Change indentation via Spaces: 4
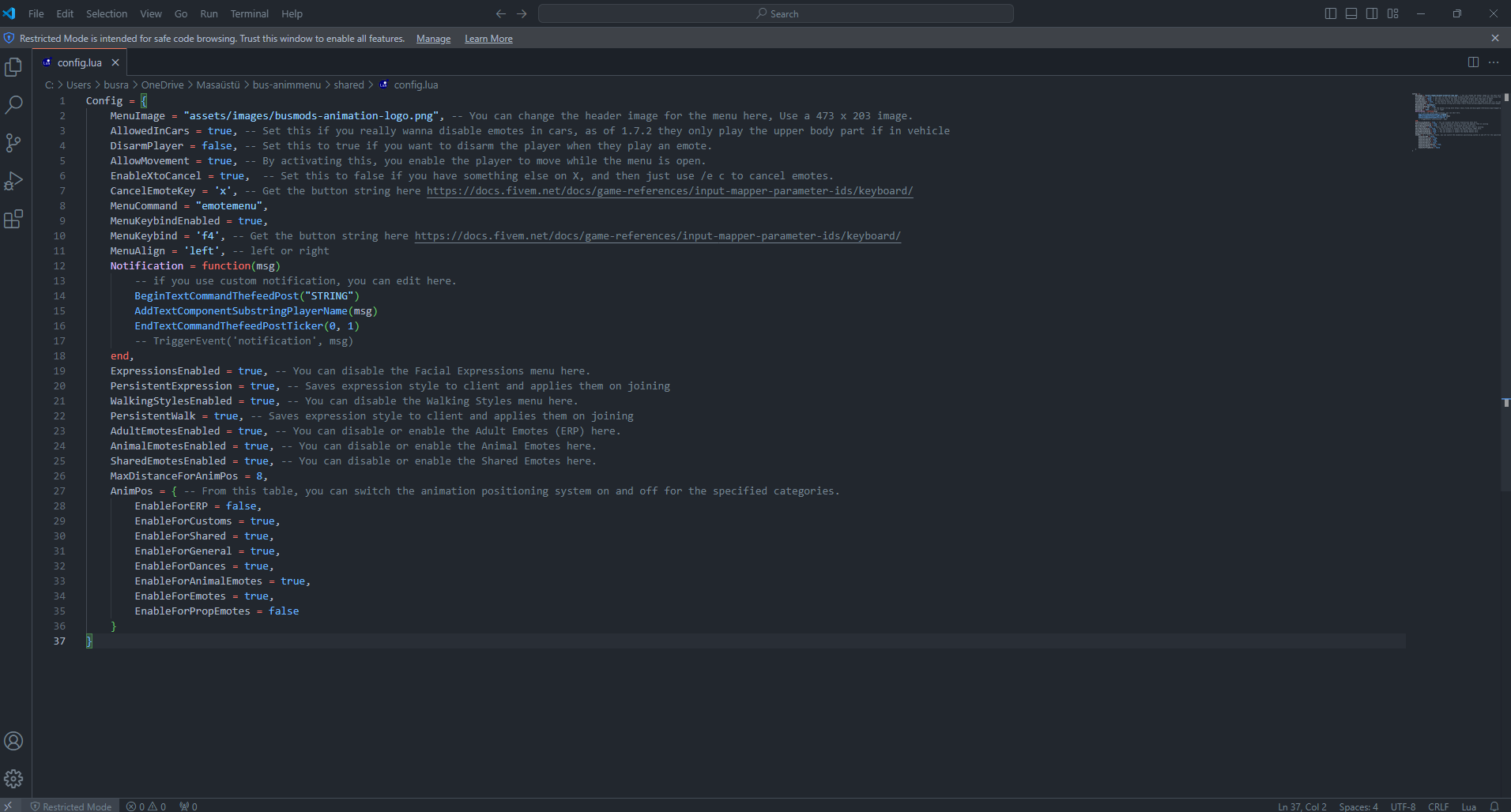 click(1358, 806)
